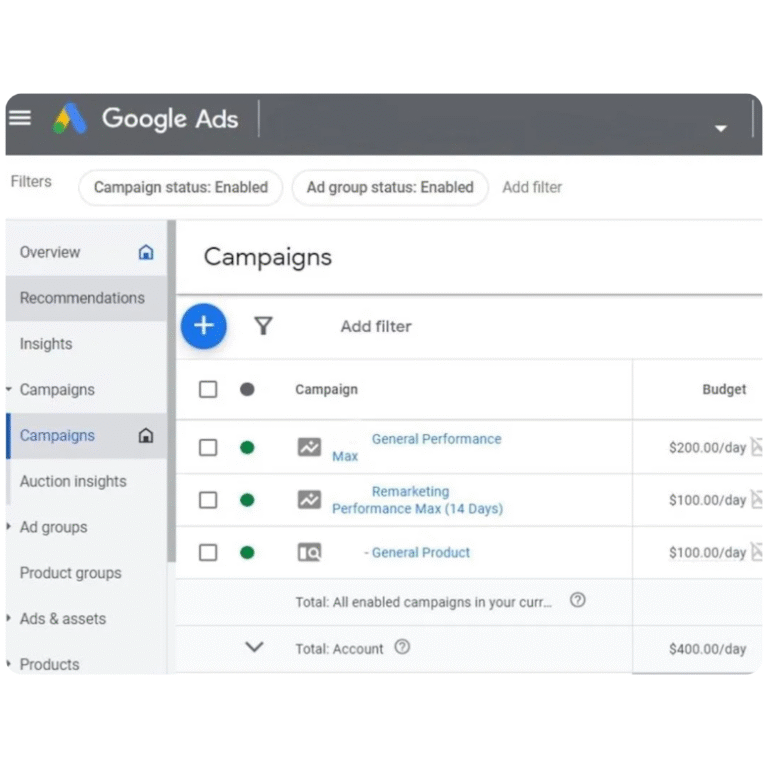The width and height of the screenshot is (768, 768).
Task: Check the General Performance Max campaign checkbox
Action: 208,447
